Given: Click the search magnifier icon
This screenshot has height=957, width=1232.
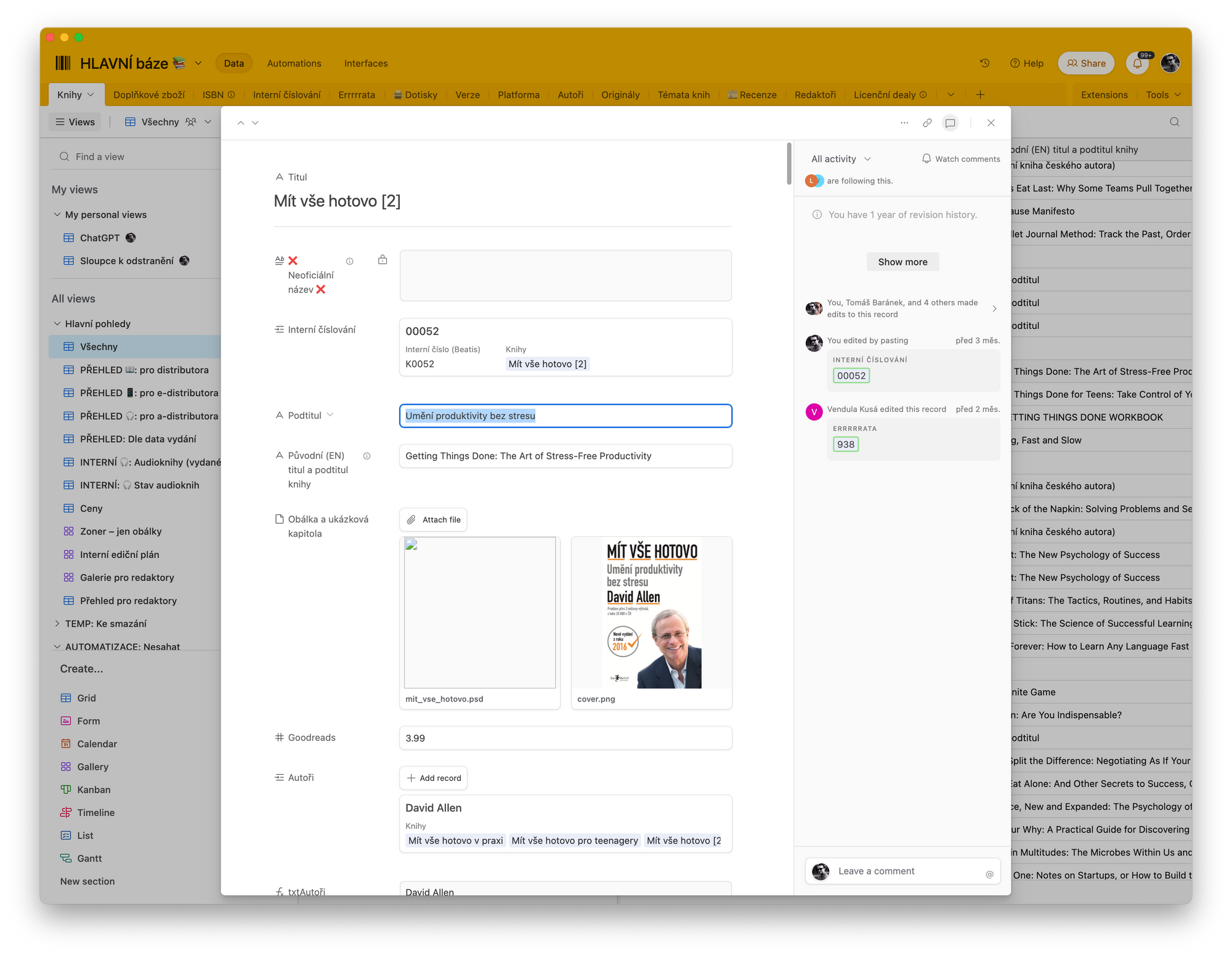Looking at the screenshot, I should point(1175,122).
